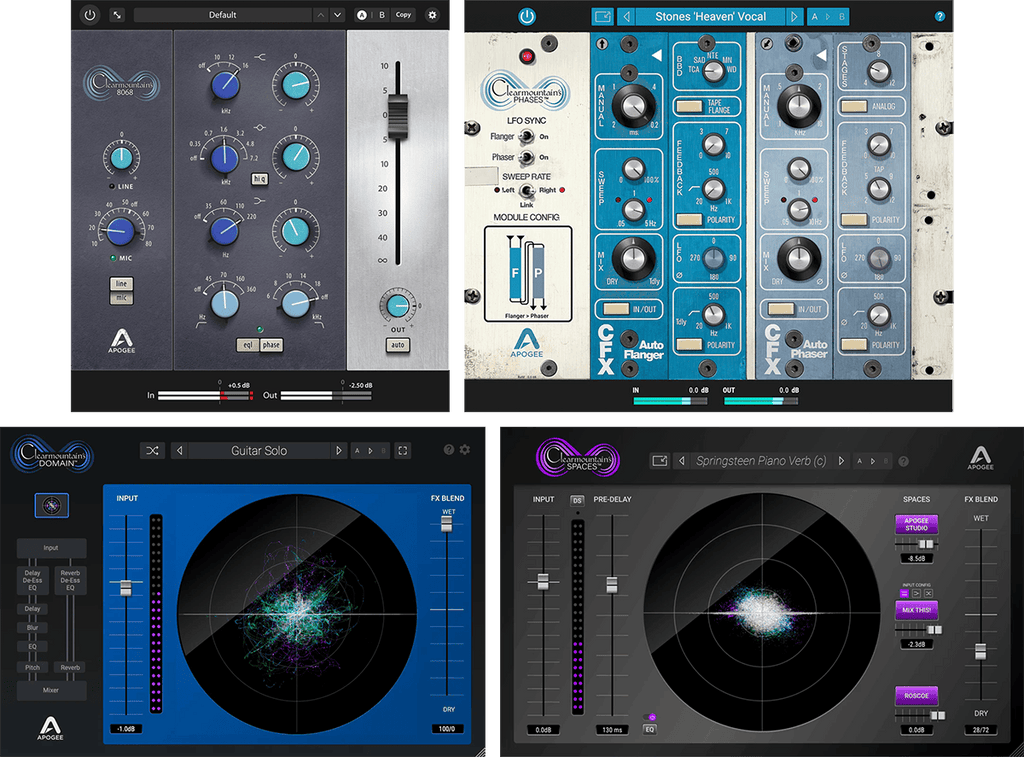Image resolution: width=1024 pixels, height=757 pixels.
Task: Click the 8068 Out level knob
Action: click(x=397, y=305)
